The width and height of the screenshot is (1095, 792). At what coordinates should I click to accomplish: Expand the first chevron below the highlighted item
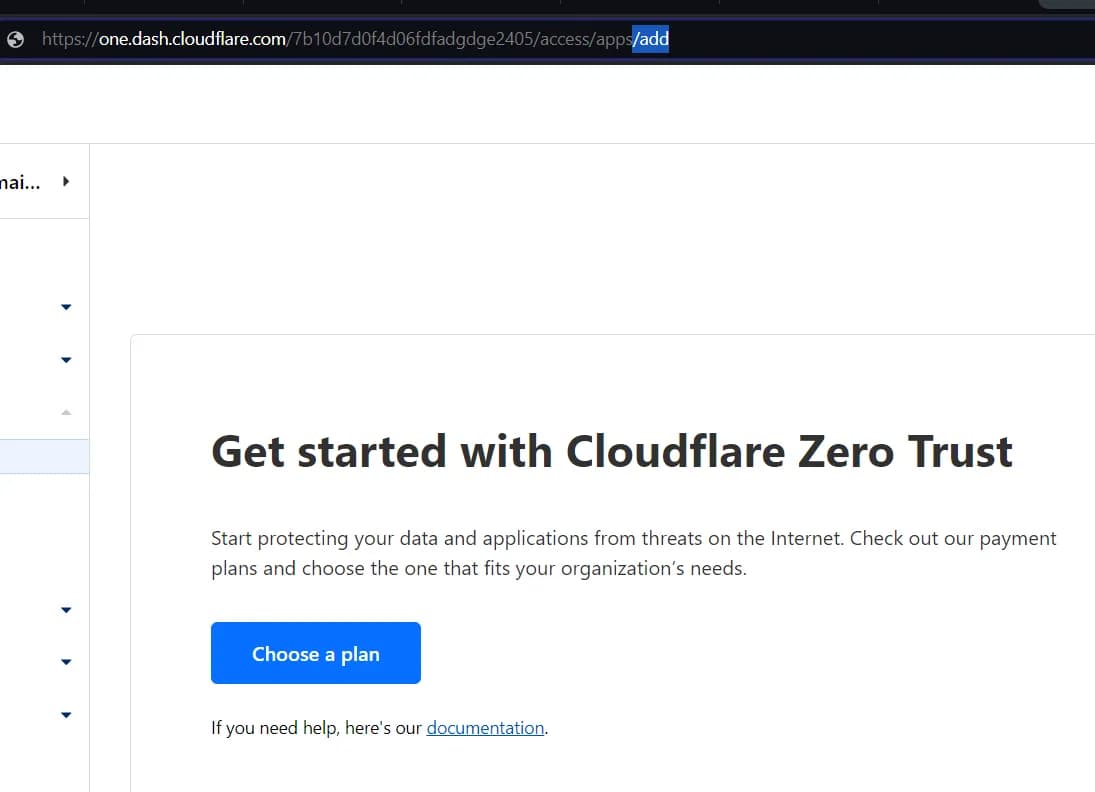(66, 610)
